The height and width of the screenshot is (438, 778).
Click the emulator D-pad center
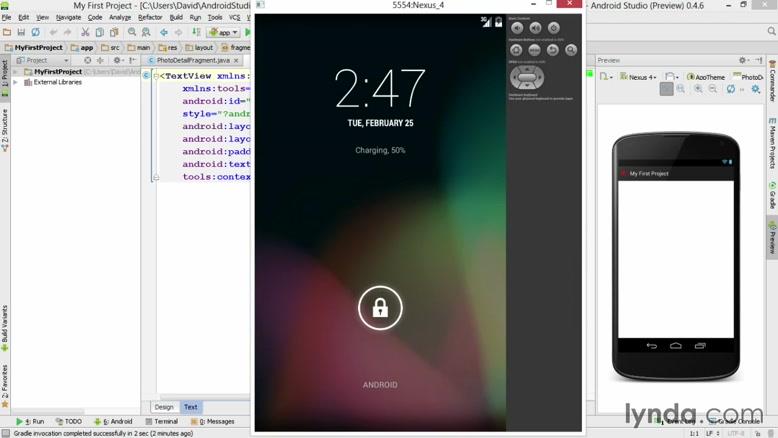pyautogui.click(x=527, y=77)
